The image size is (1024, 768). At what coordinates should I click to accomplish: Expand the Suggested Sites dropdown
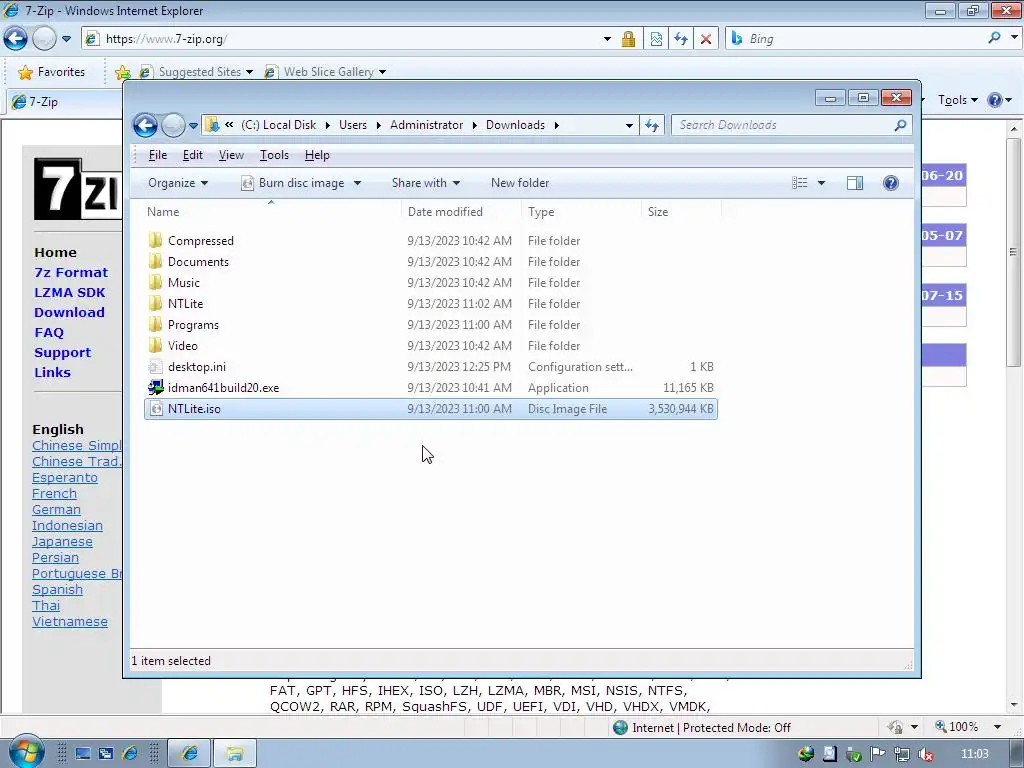[249, 72]
